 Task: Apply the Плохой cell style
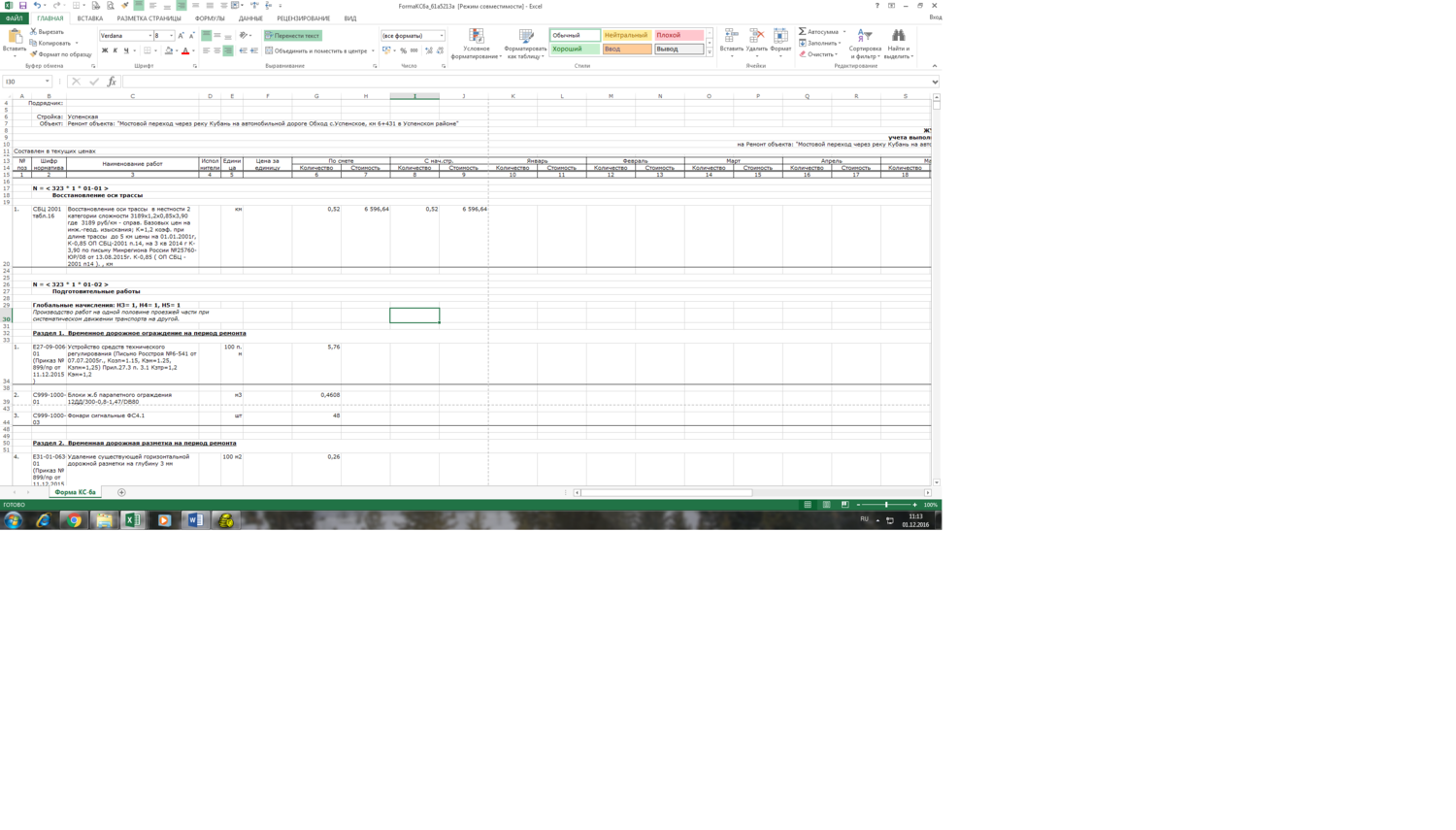tap(678, 35)
